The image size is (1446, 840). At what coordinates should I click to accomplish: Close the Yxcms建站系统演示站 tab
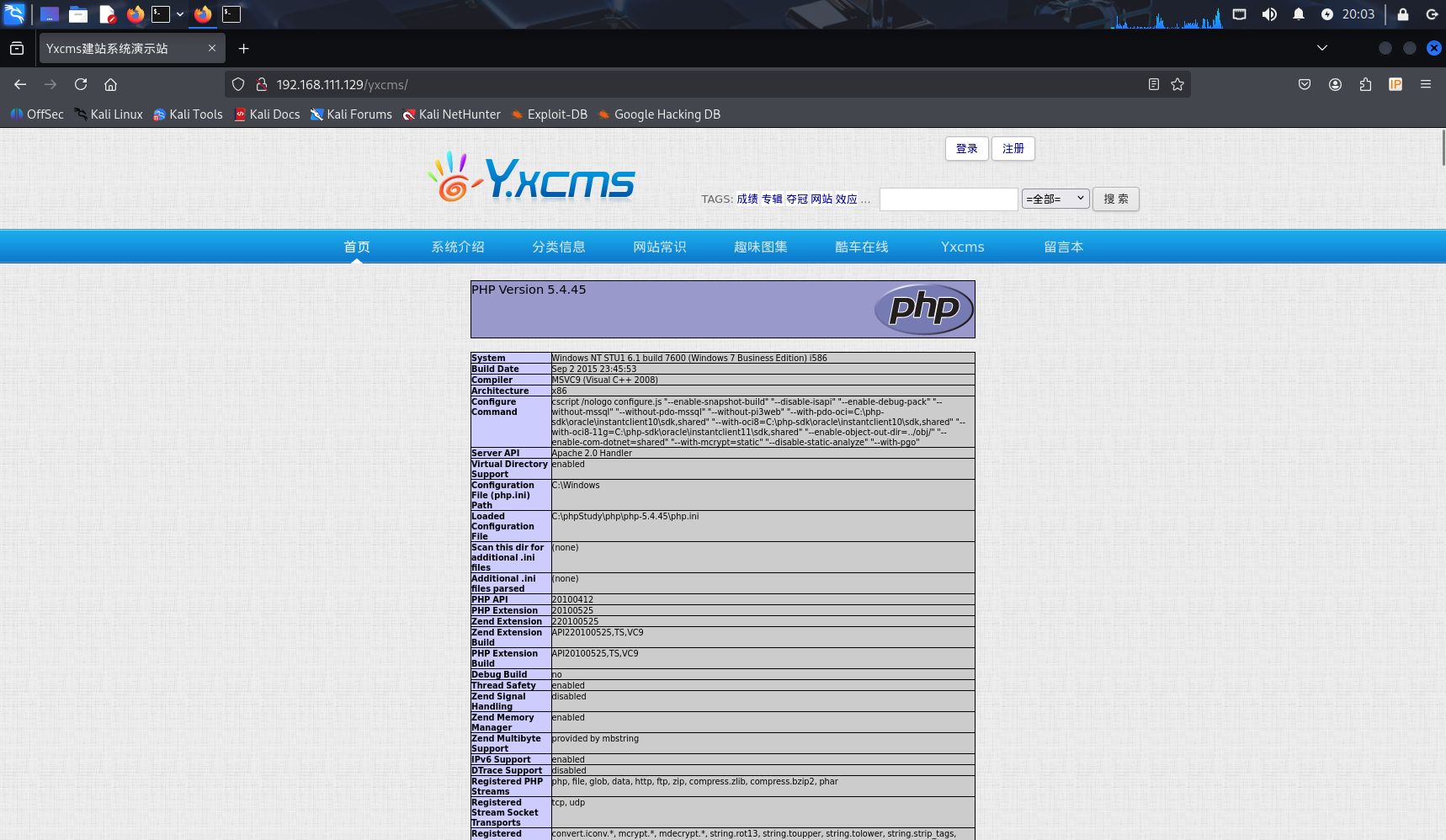coord(212,49)
